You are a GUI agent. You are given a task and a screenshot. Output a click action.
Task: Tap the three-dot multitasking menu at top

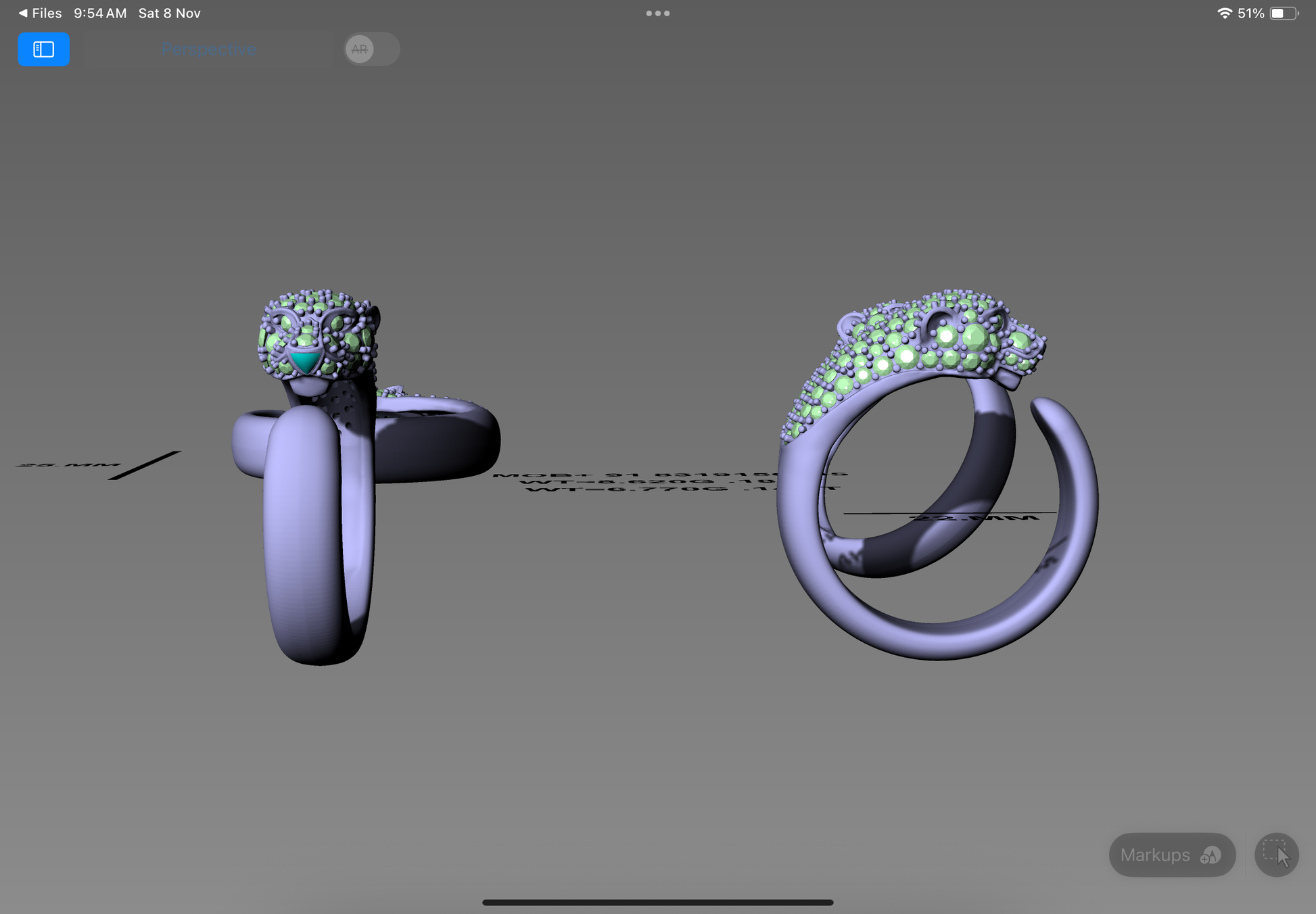657,14
